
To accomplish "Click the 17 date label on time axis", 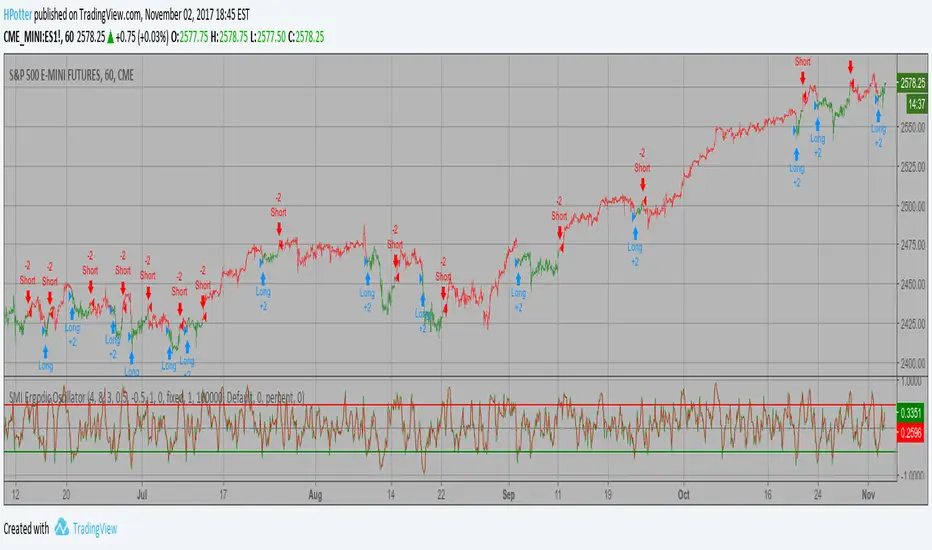I will coord(223,495).
